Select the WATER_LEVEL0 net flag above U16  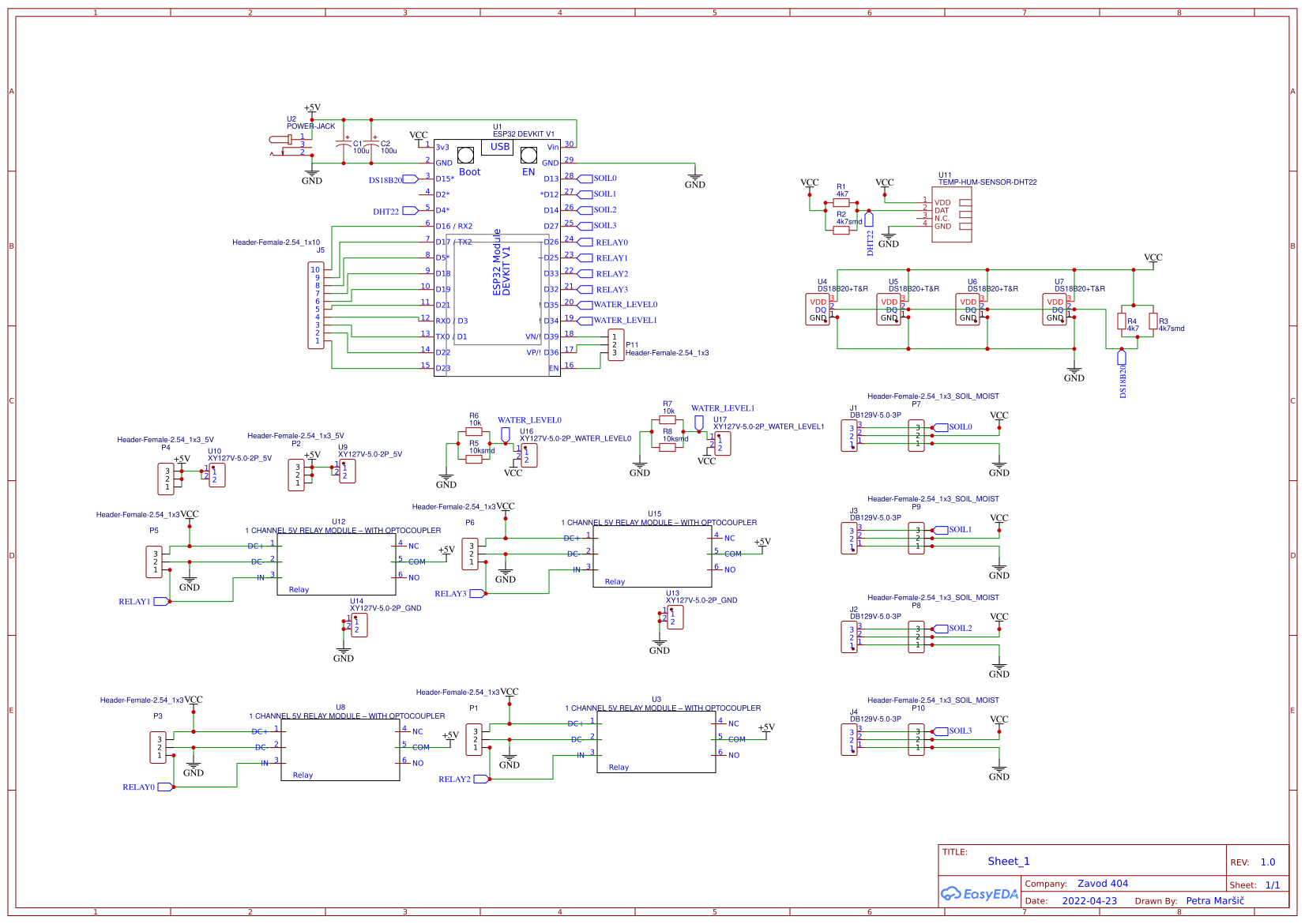pos(506,434)
